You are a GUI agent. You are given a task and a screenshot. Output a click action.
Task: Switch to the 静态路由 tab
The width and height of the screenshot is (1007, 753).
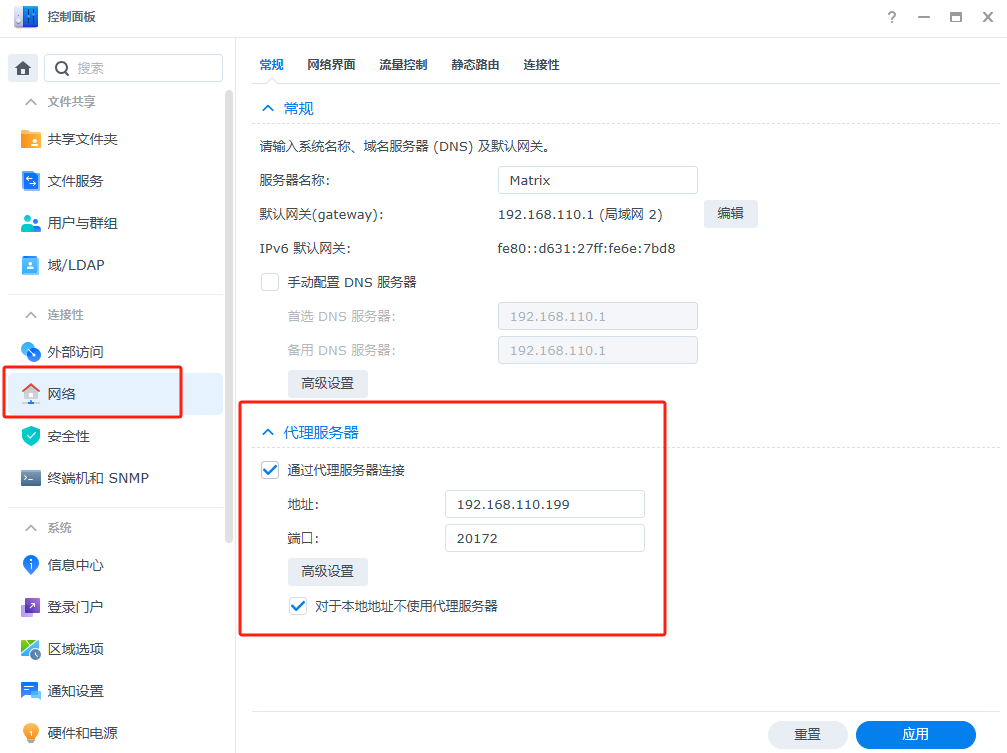pyautogui.click(x=475, y=65)
